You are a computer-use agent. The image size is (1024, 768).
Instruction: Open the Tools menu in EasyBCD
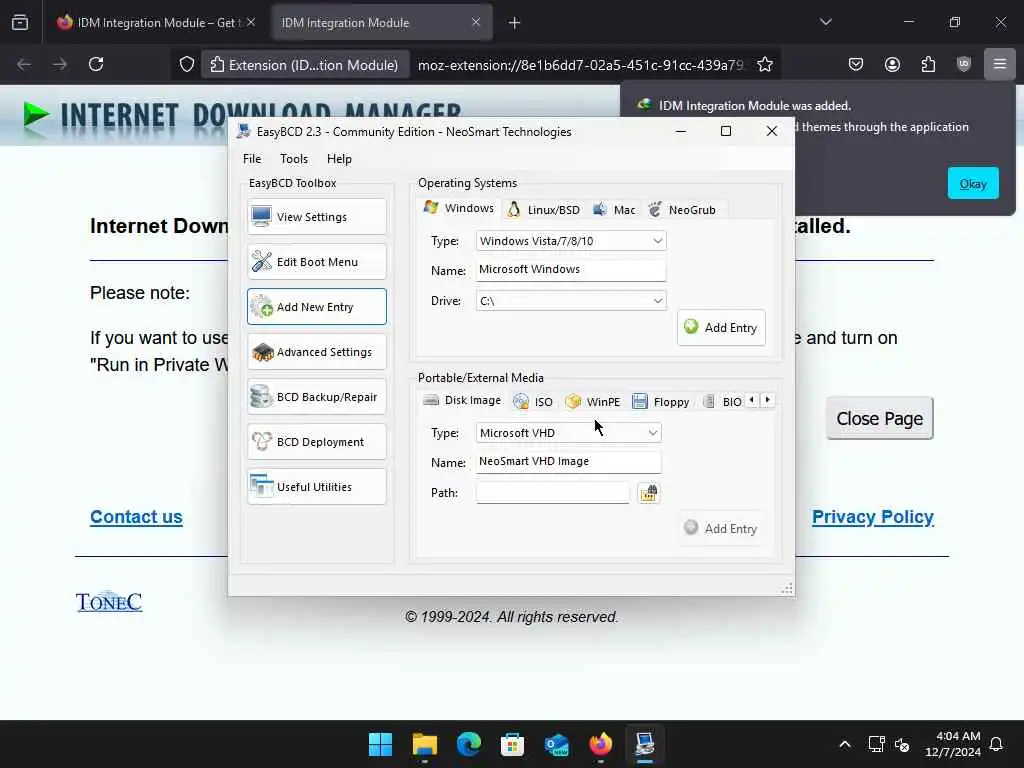[294, 159]
